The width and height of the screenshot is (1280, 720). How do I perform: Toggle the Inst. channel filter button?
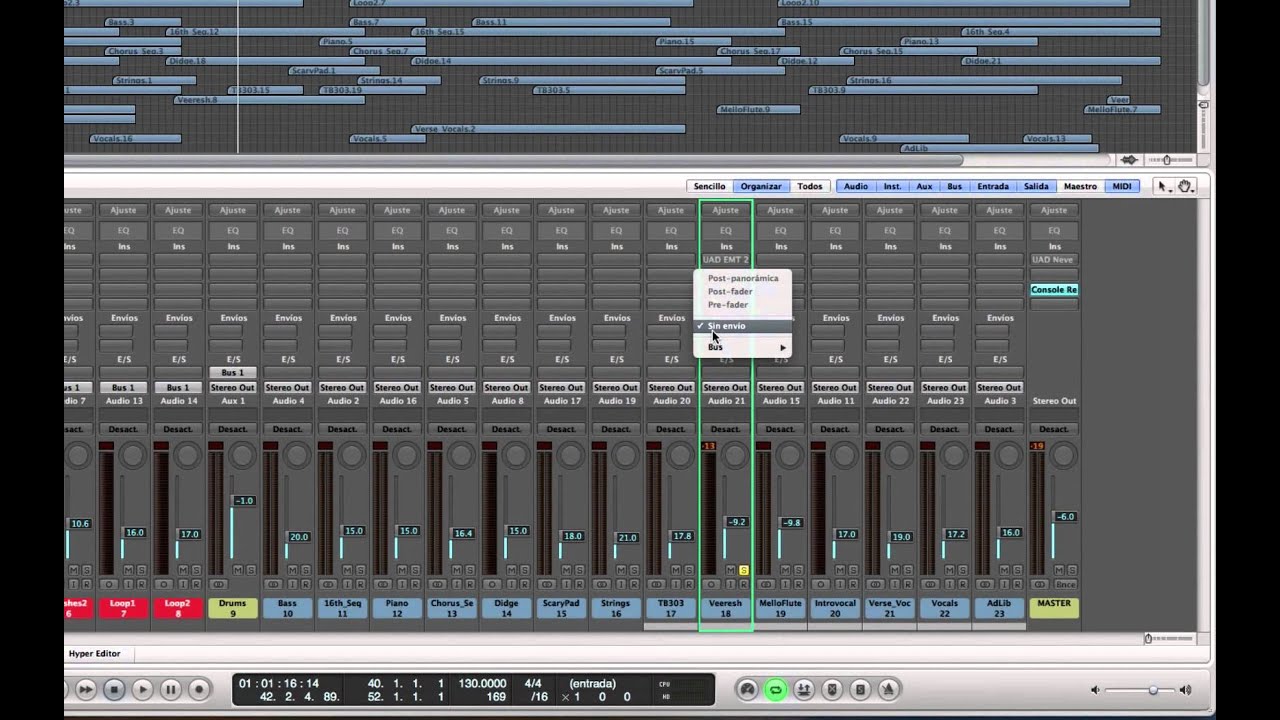(x=892, y=186)
